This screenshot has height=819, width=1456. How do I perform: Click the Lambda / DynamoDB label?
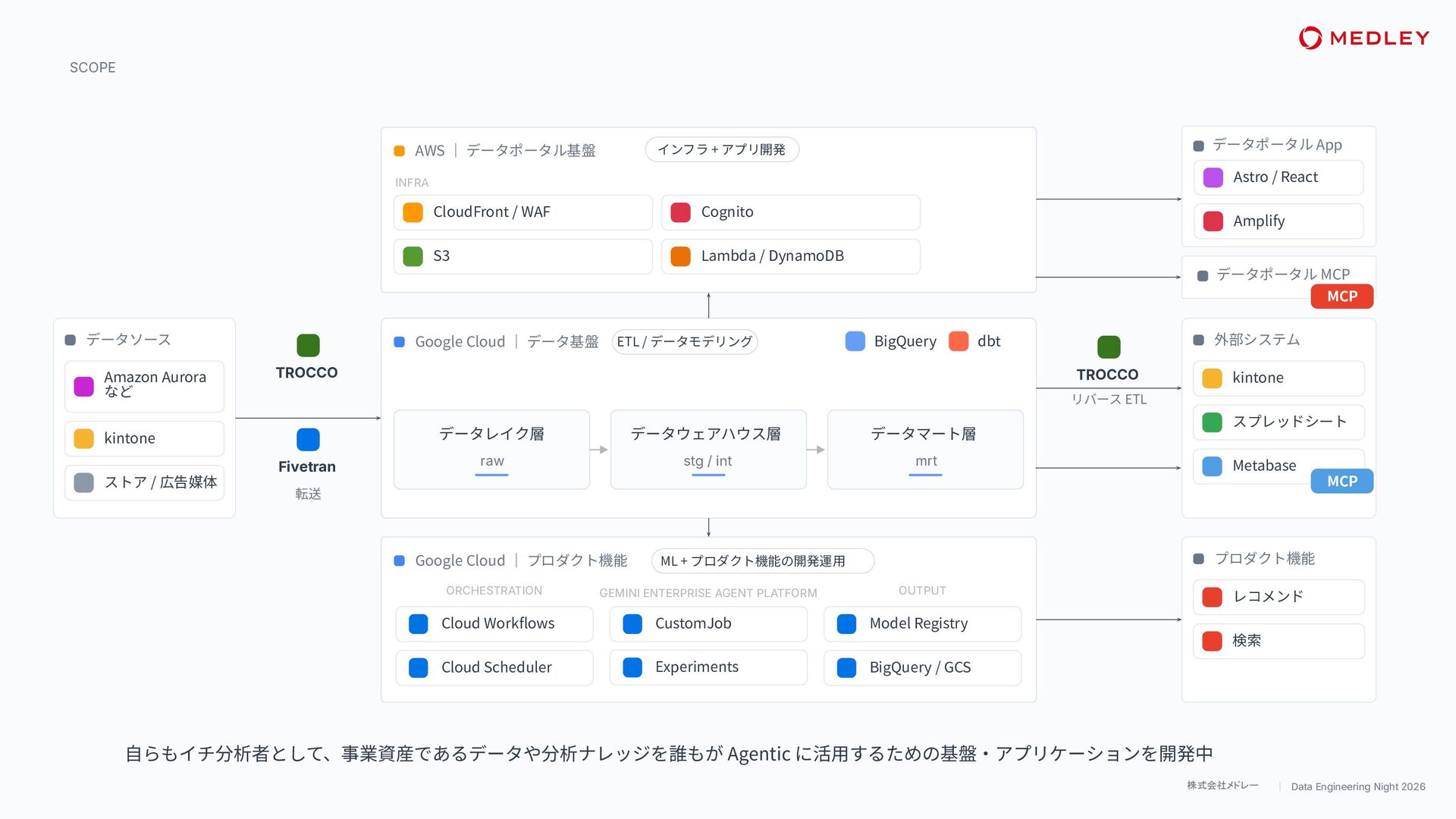772,256
